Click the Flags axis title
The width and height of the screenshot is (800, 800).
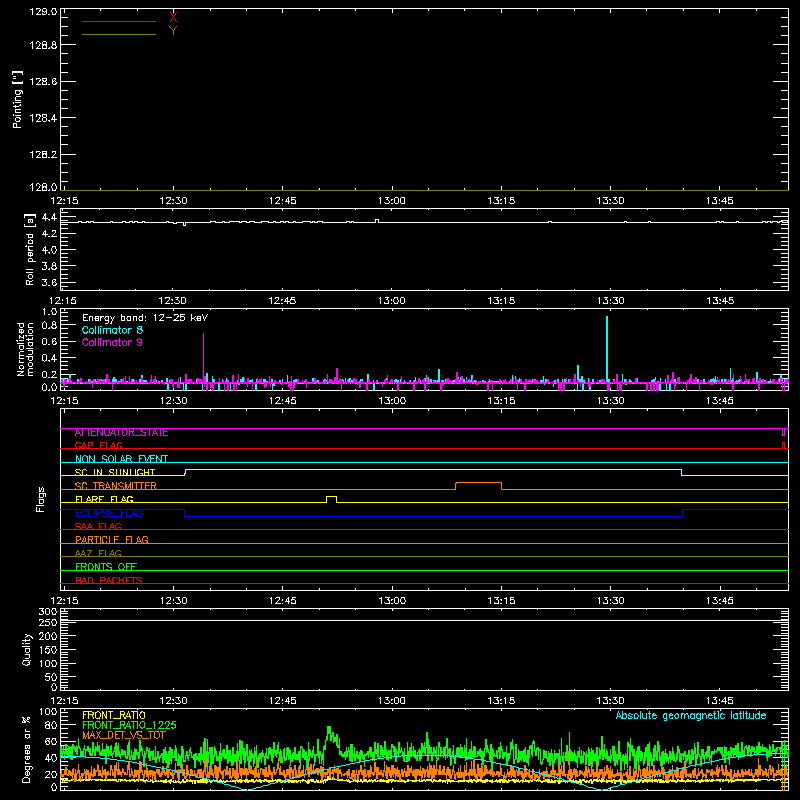pos(40,499)
